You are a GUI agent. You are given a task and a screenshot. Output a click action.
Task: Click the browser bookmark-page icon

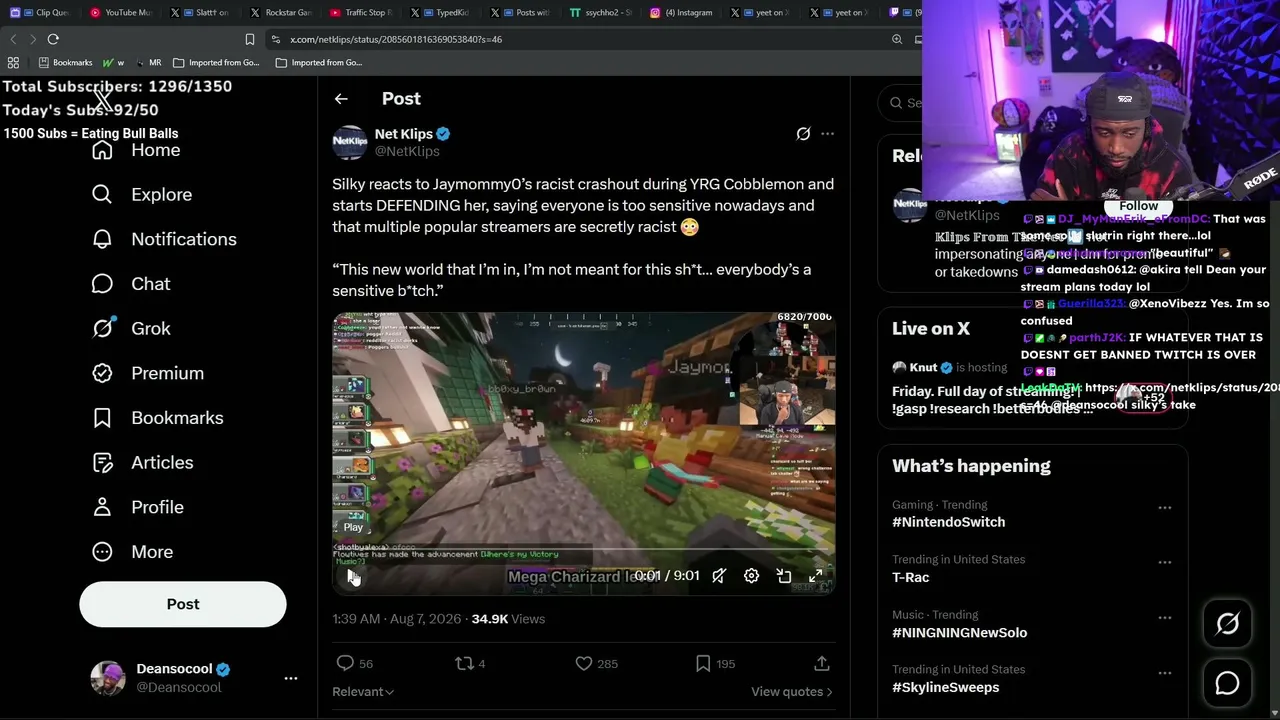pyautogui.click(x=250, y=39)
